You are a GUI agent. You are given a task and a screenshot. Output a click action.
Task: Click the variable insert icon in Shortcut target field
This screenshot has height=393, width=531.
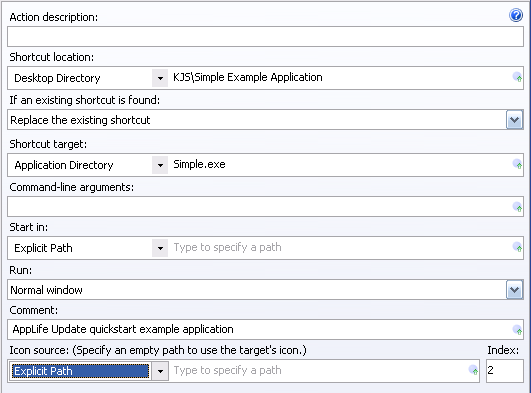[x=517, y=164]
